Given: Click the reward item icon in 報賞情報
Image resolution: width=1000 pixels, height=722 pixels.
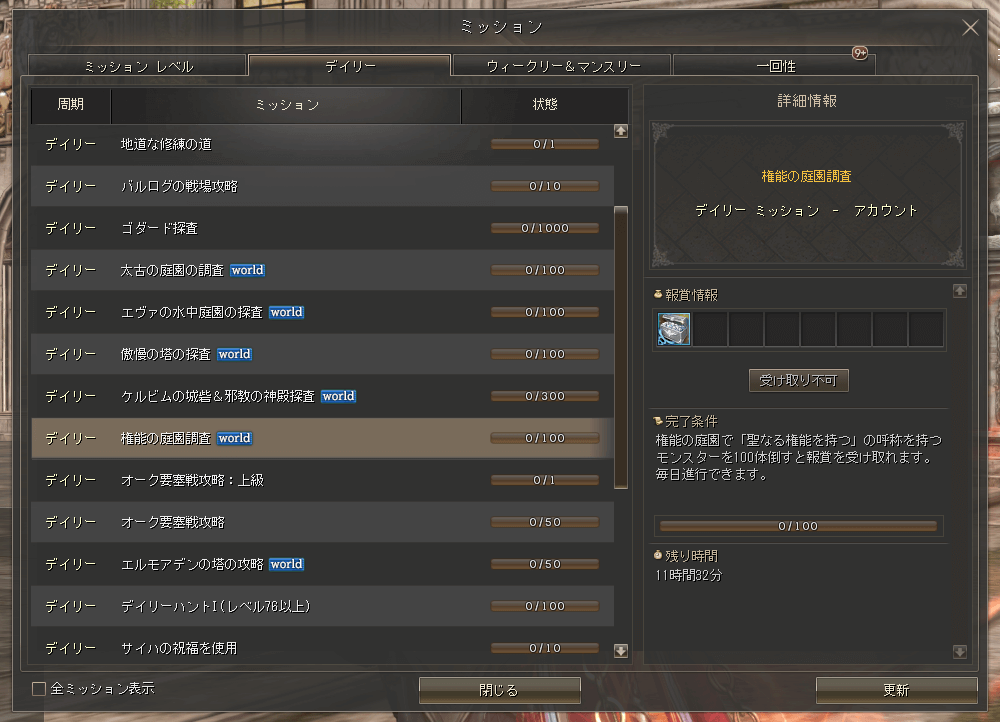Looking at the screenshot, I should (x=674, y=330).
